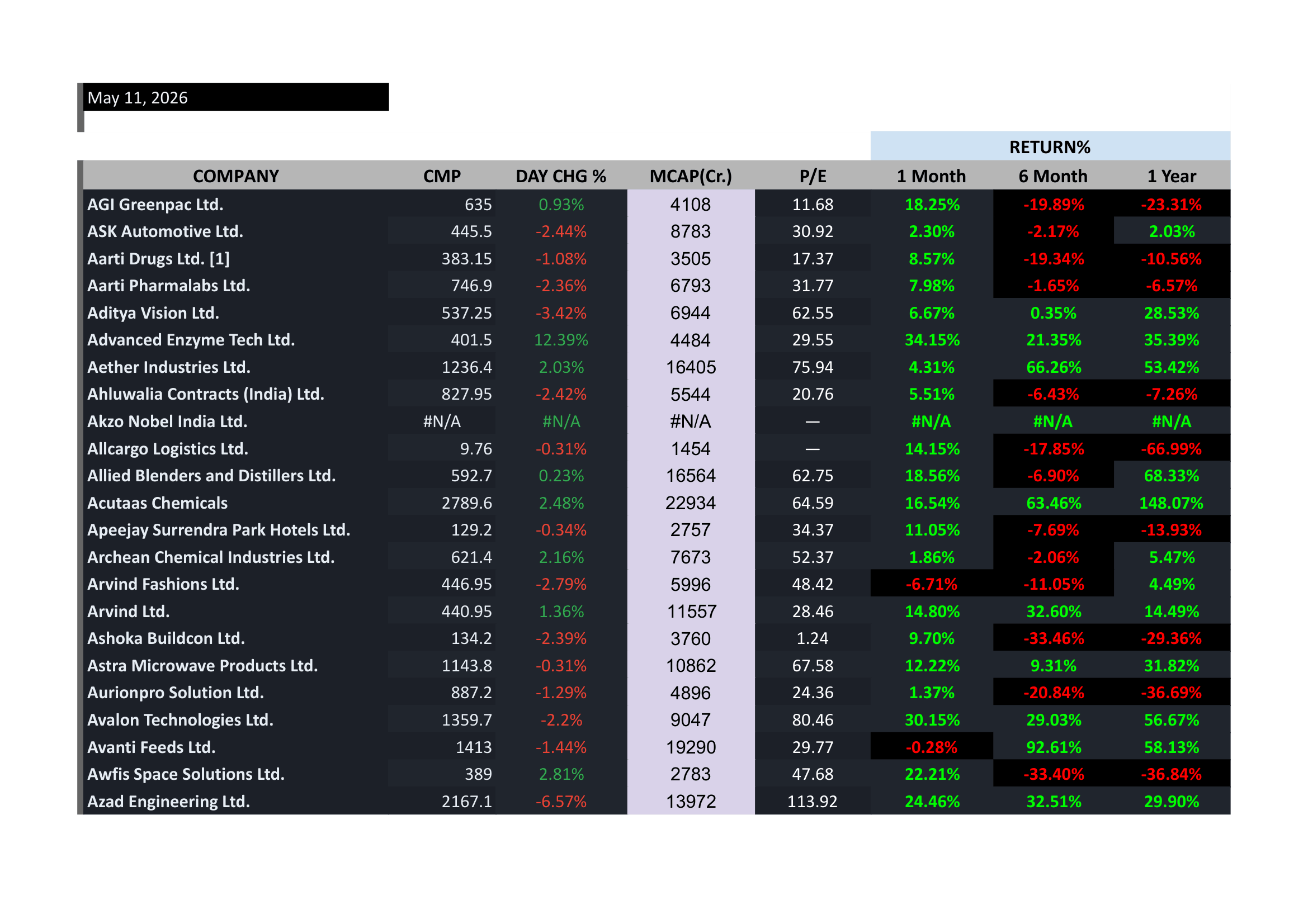Click P/E value 80.46
This screenshot has width=1308, height=924.
coord(813,719)
